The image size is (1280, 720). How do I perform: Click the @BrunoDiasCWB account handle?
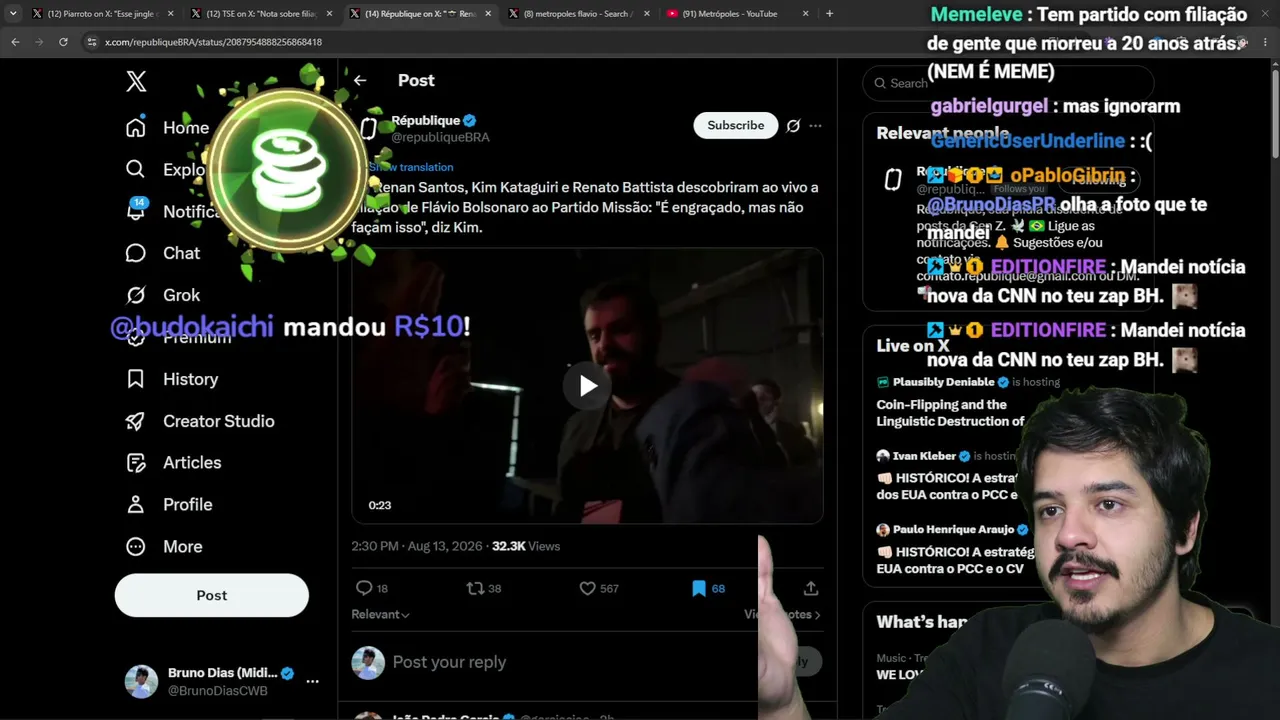[x=218, y=691]
